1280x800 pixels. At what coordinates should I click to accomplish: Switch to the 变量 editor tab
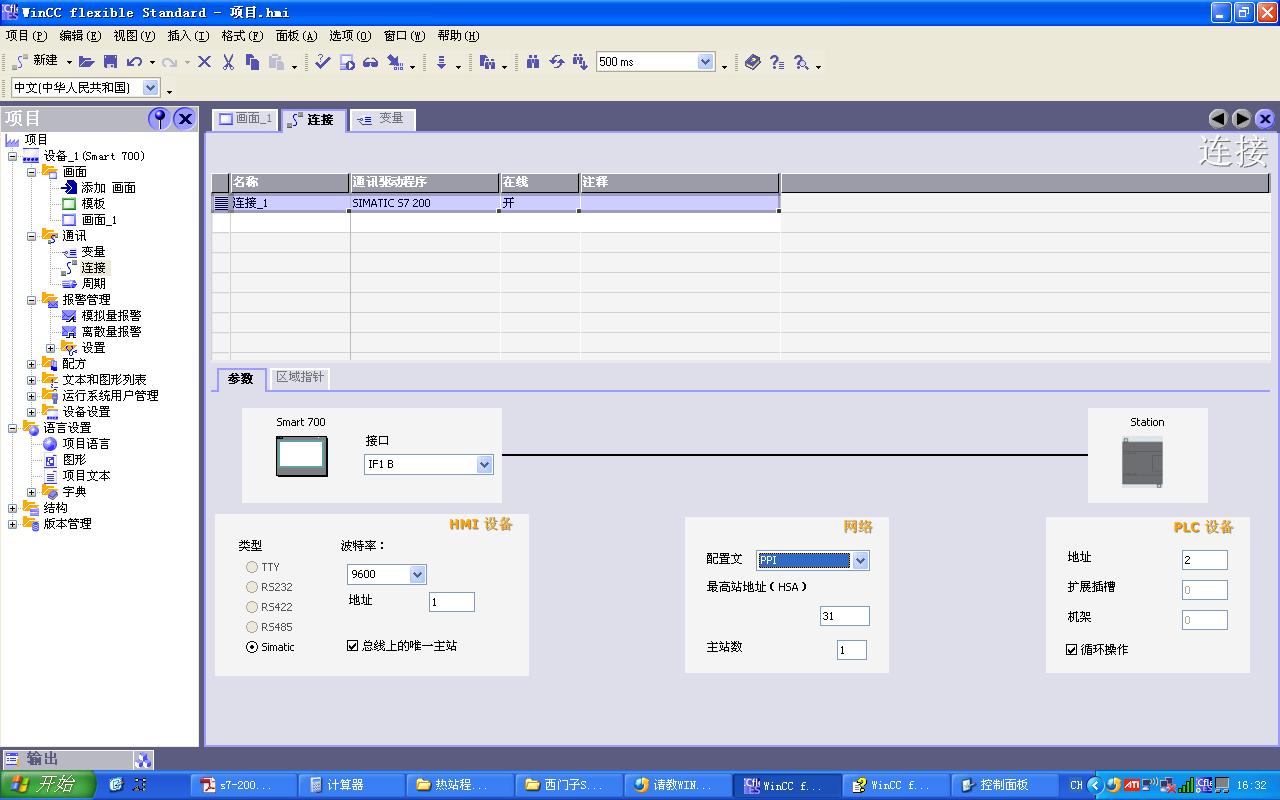381,119
